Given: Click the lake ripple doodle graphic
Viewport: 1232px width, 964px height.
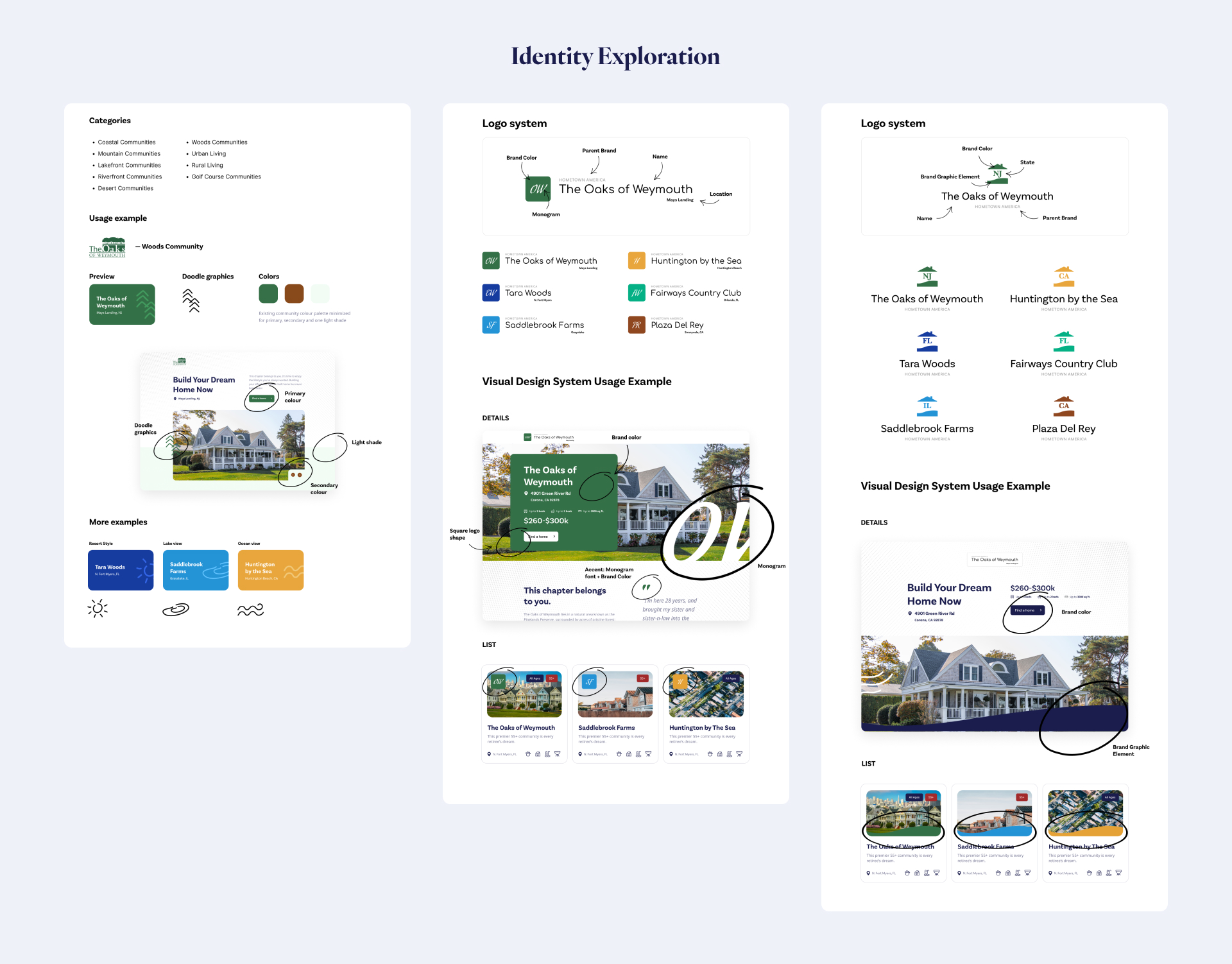Looking at the screenshot, I should (176, 609).
